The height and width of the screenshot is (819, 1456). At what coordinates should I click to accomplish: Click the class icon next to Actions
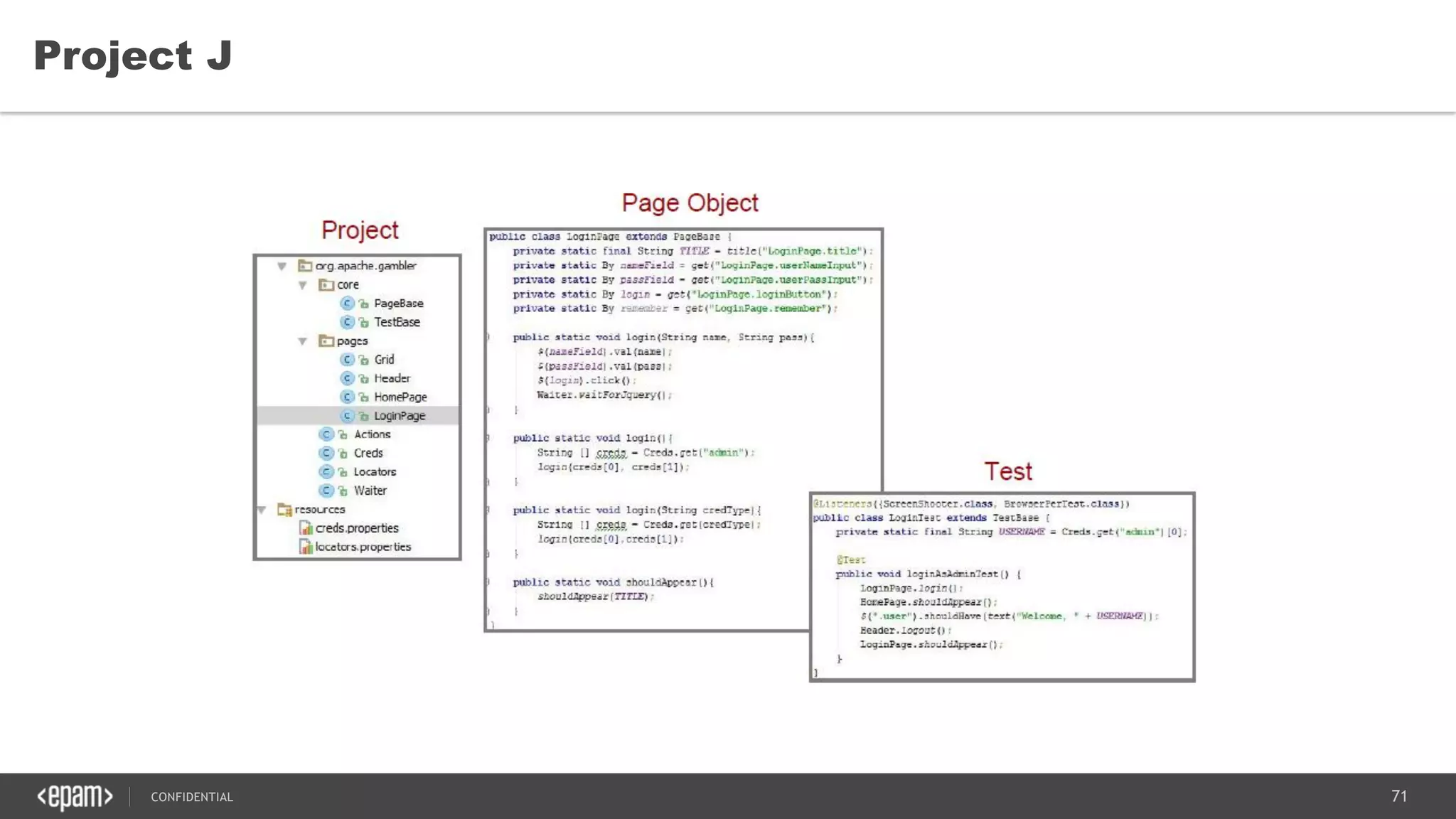pos(326,434)
